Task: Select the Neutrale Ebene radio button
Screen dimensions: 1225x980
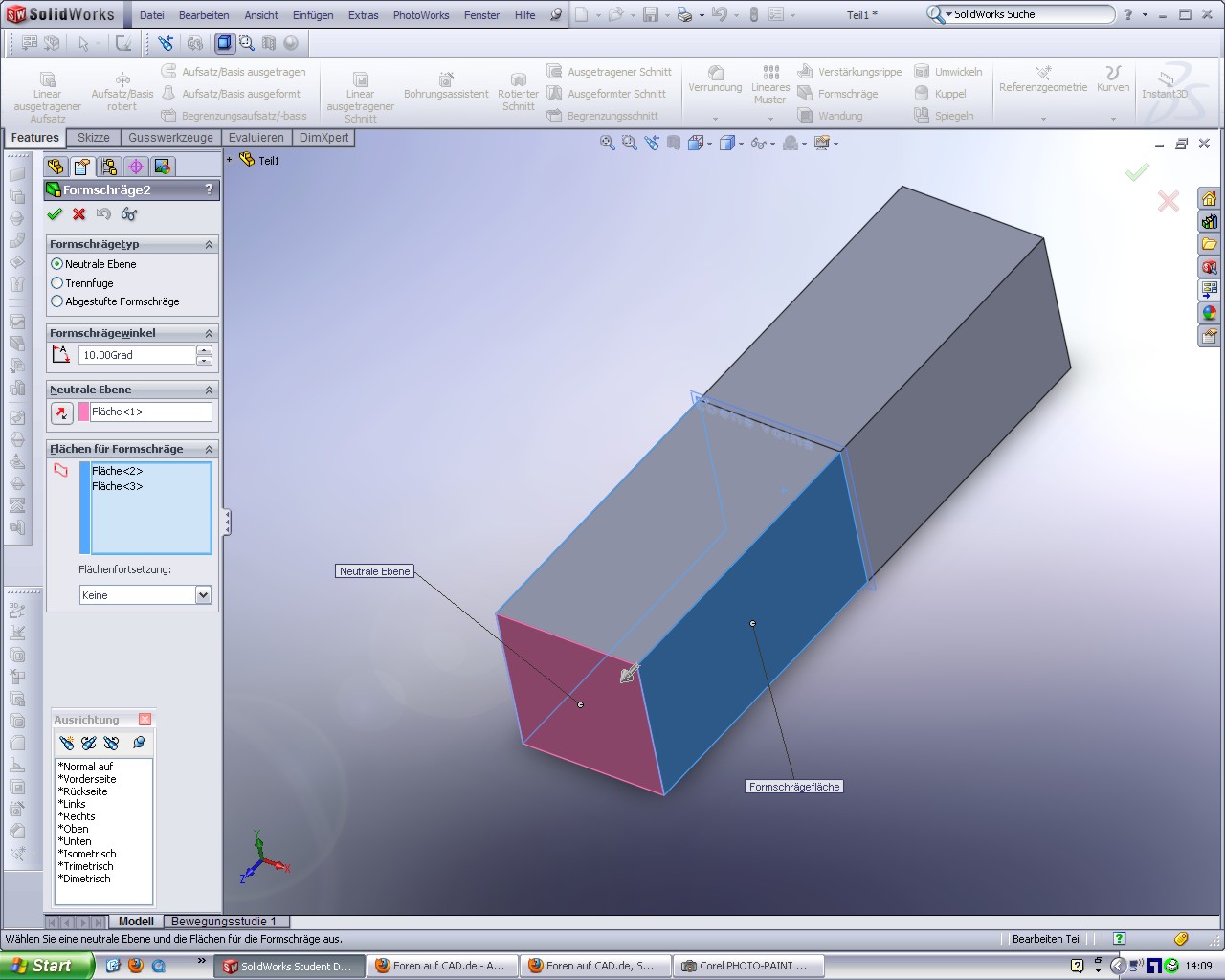Action: (x=57, y=264)
